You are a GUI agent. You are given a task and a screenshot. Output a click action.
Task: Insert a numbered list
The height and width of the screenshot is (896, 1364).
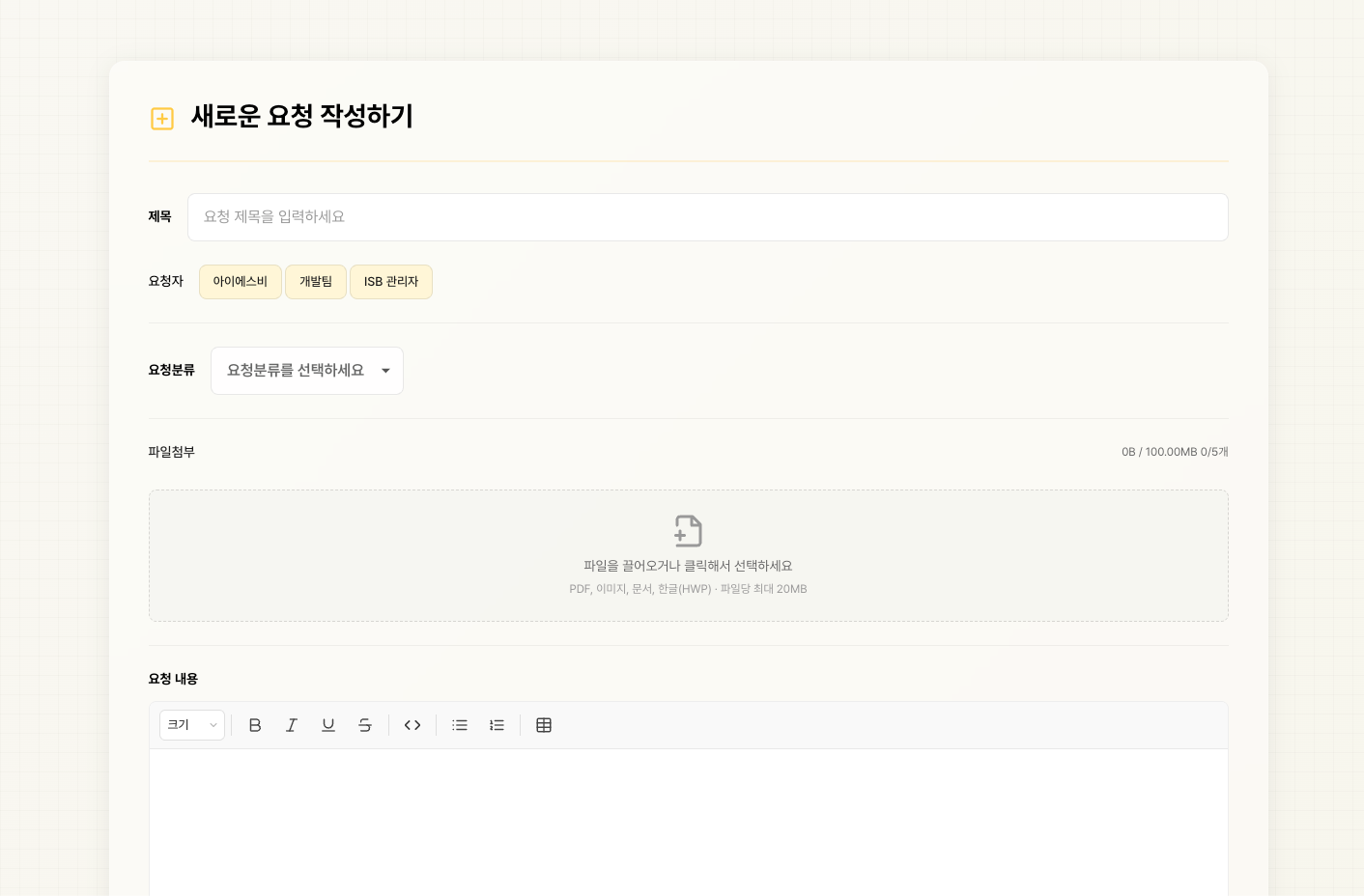pyautogui.click(x=497, y=725)
